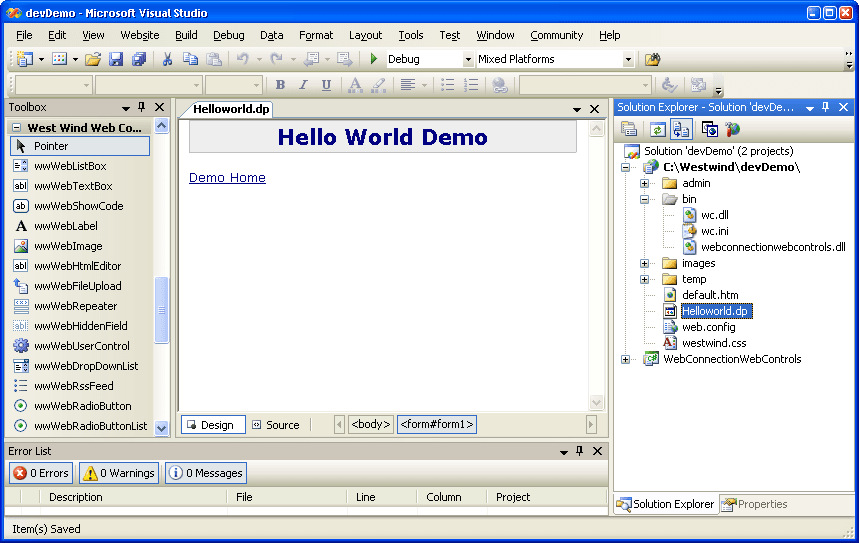Toggle the 0 Messages filter button
This screenshot has width=859, height=543.
(x=206, y=473)
